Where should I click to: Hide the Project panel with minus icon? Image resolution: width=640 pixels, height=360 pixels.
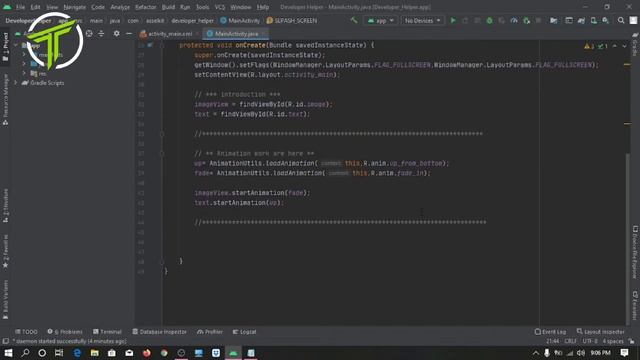[129, 33]
